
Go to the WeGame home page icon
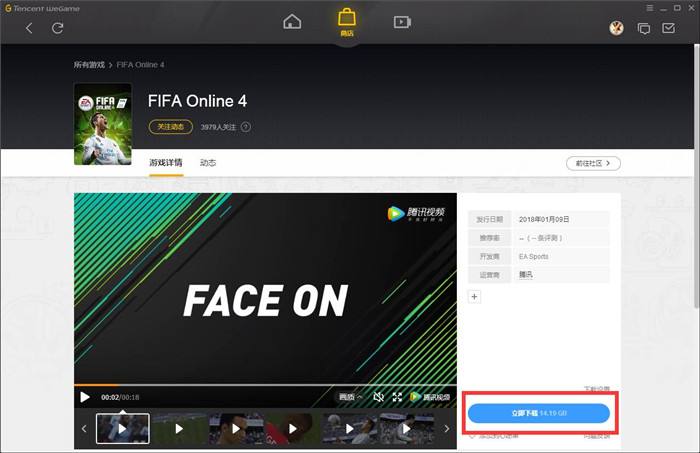tap(292, 22)
